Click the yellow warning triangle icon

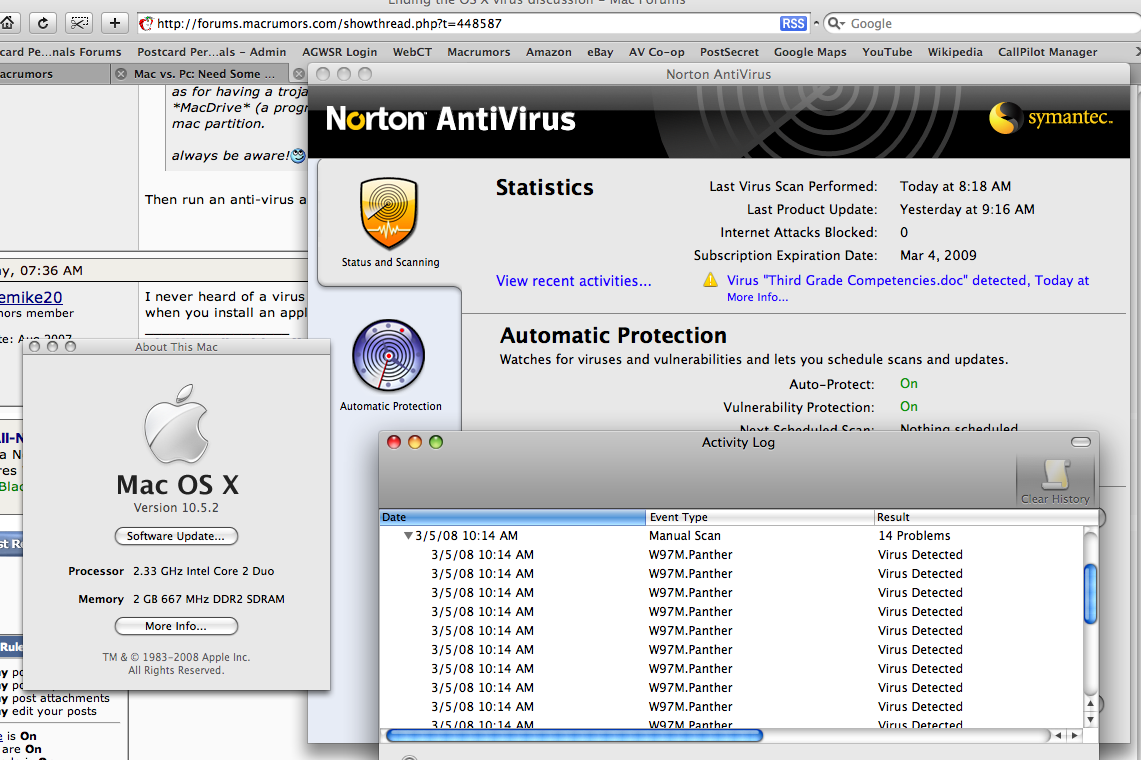point(710,280)
